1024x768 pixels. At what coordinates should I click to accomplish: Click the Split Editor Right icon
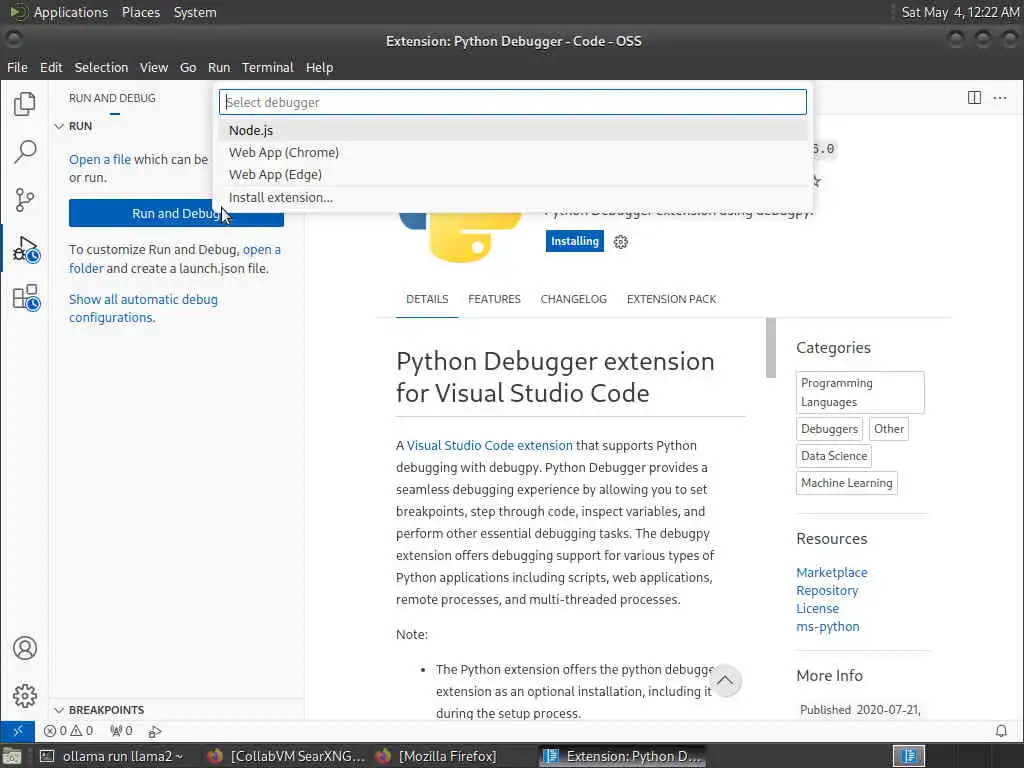974,98
